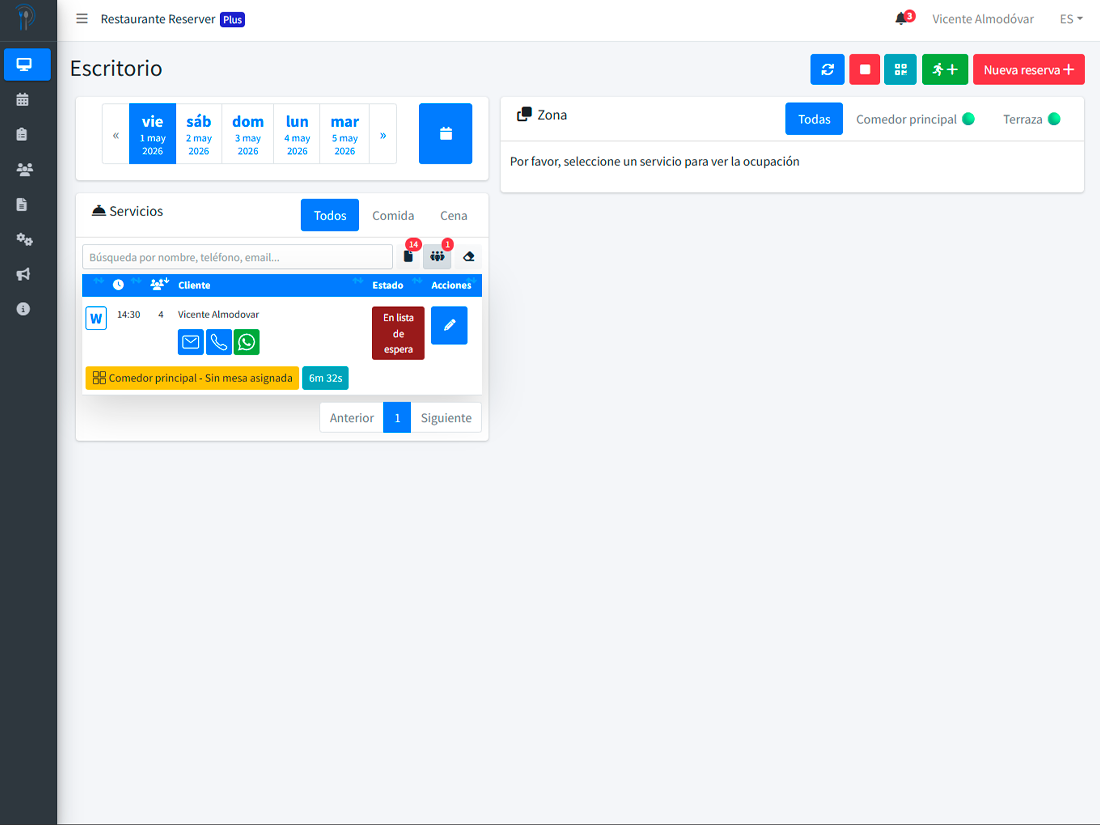Open the calendar icon in sidebar
1100x825 pixels.
tap(22, 100)
